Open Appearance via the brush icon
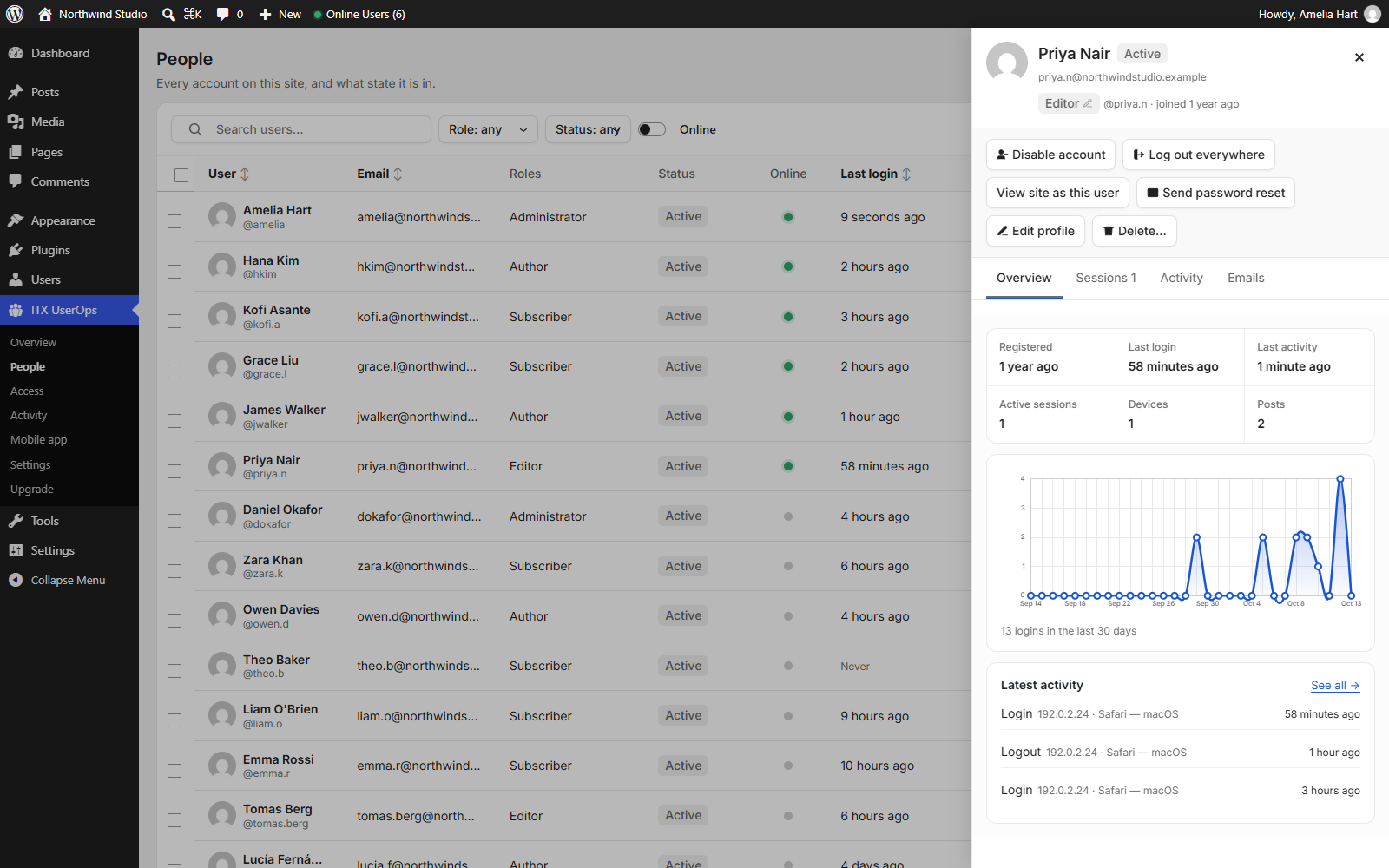The width and height of the screenshot is (1389, 868). pyautogui.click(x=16, y=220)
